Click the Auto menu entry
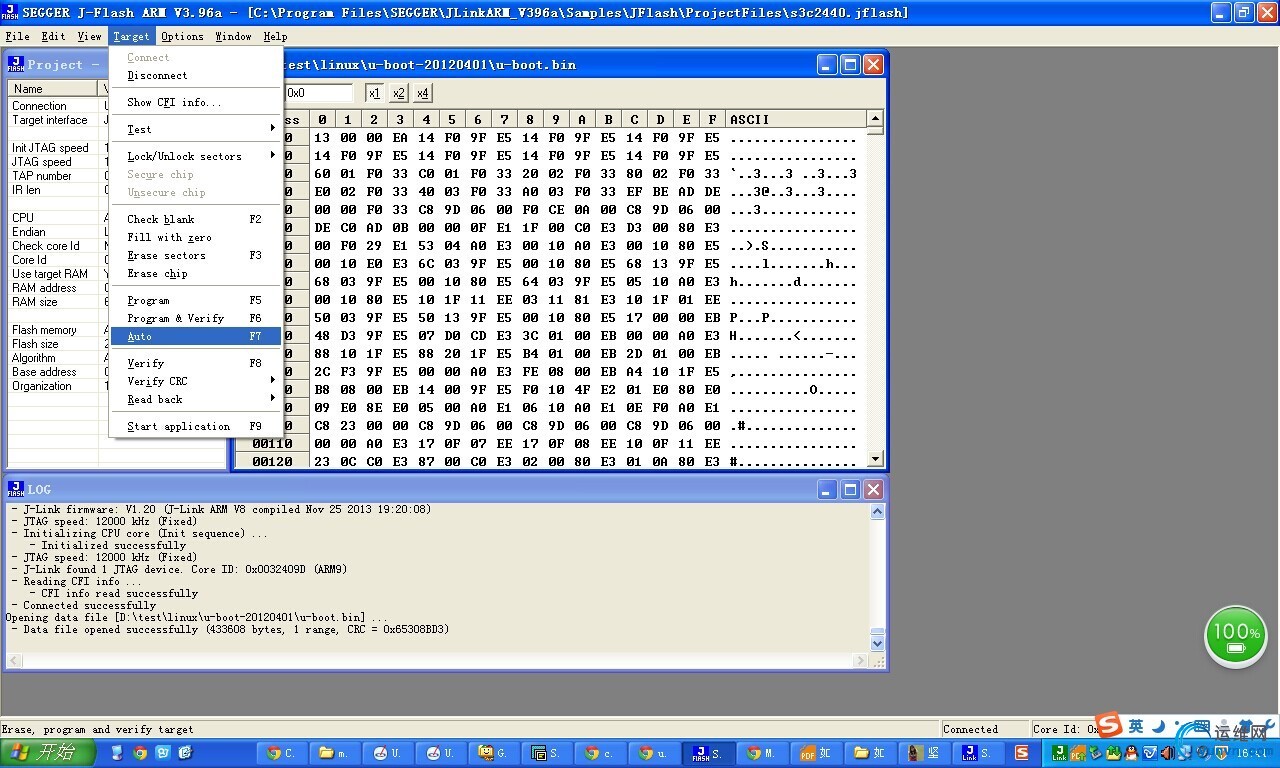The height and width of the screenshot is (768, 1280). (196, 336)
